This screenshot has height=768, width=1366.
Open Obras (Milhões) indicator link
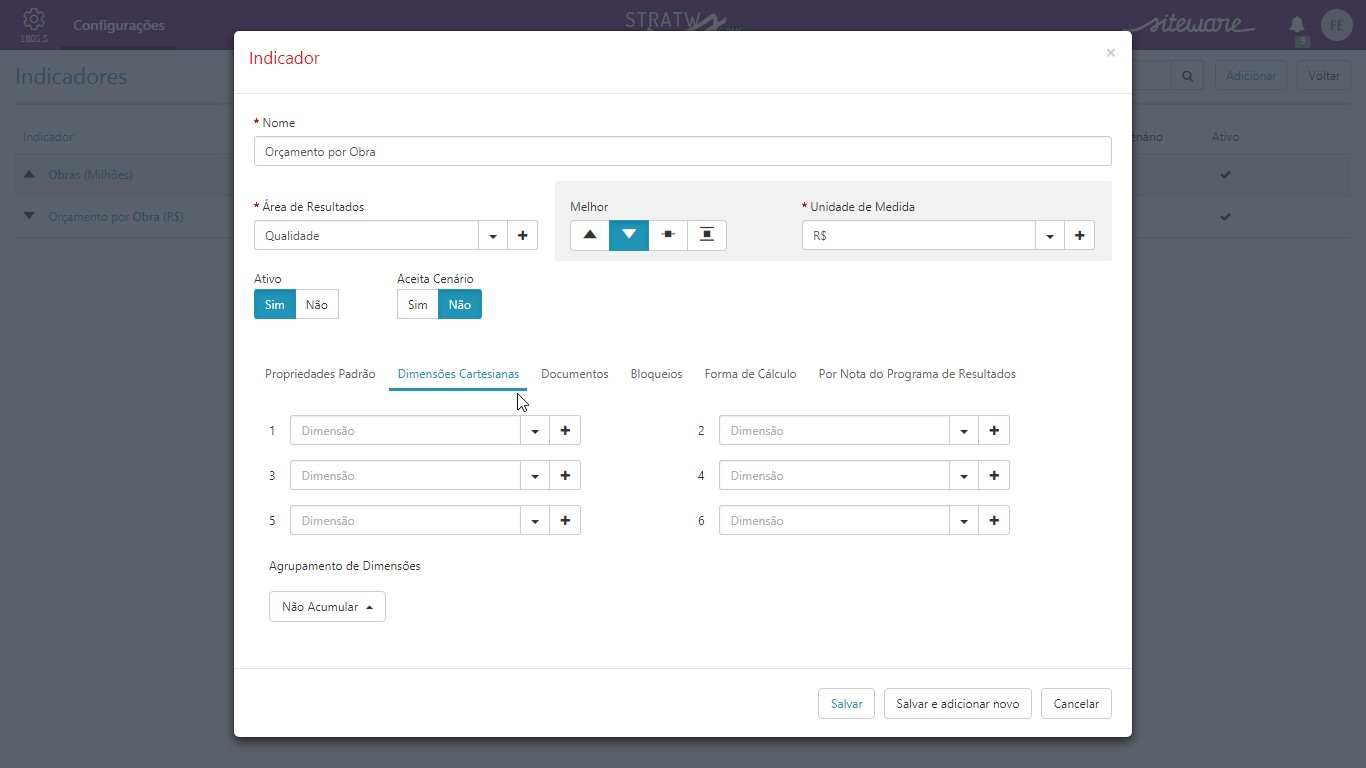pyautogui.click(x=90, y=175)
